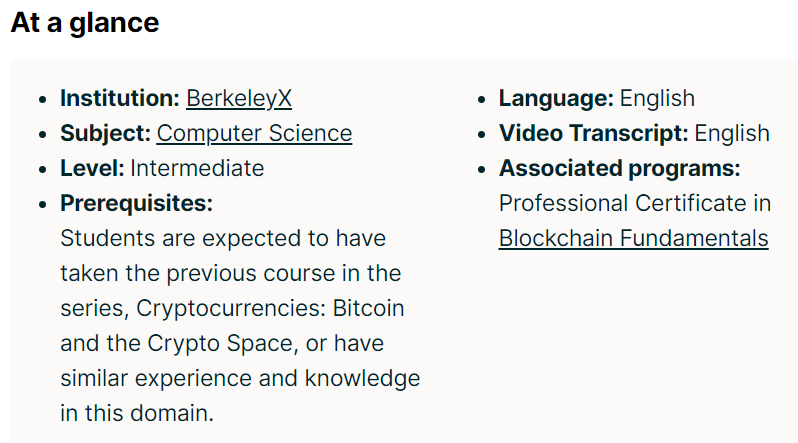Select "English" beside Video Transcript
Viewport: 798px width, 443px height.
pyautogui.click(x=732, y=133)
